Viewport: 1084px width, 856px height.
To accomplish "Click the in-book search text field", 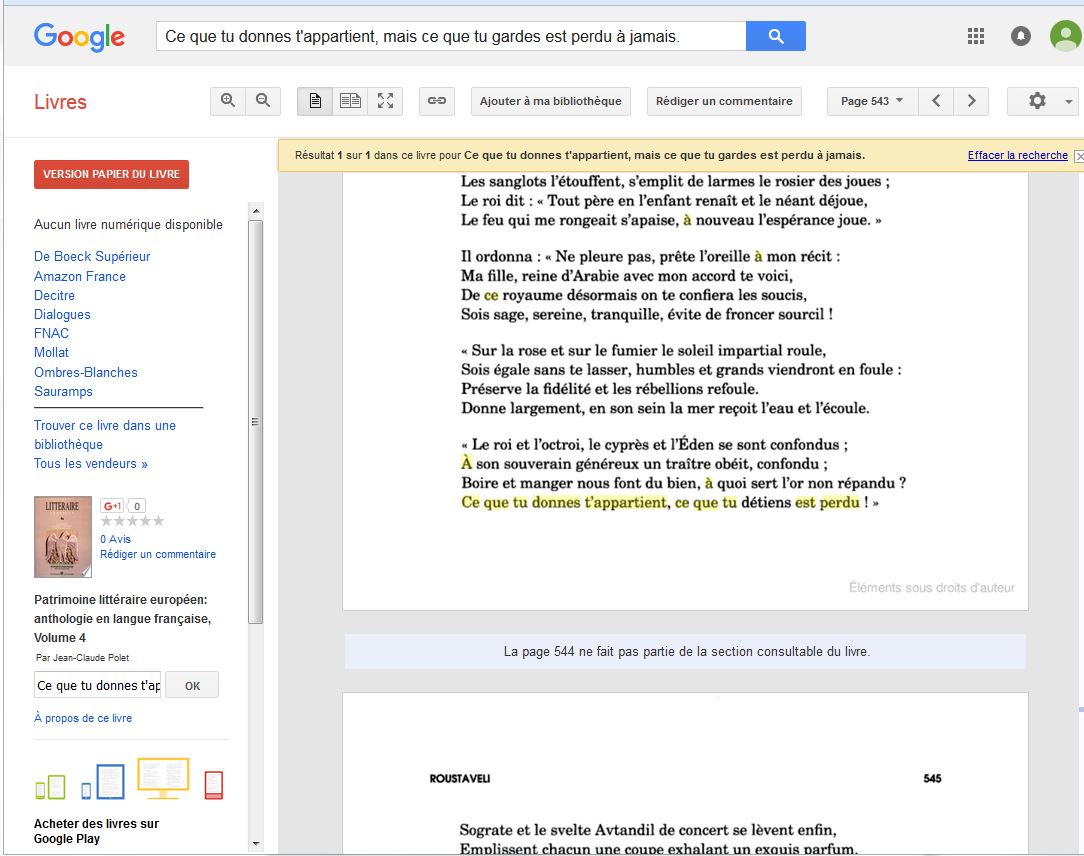I will click(98, 686).
